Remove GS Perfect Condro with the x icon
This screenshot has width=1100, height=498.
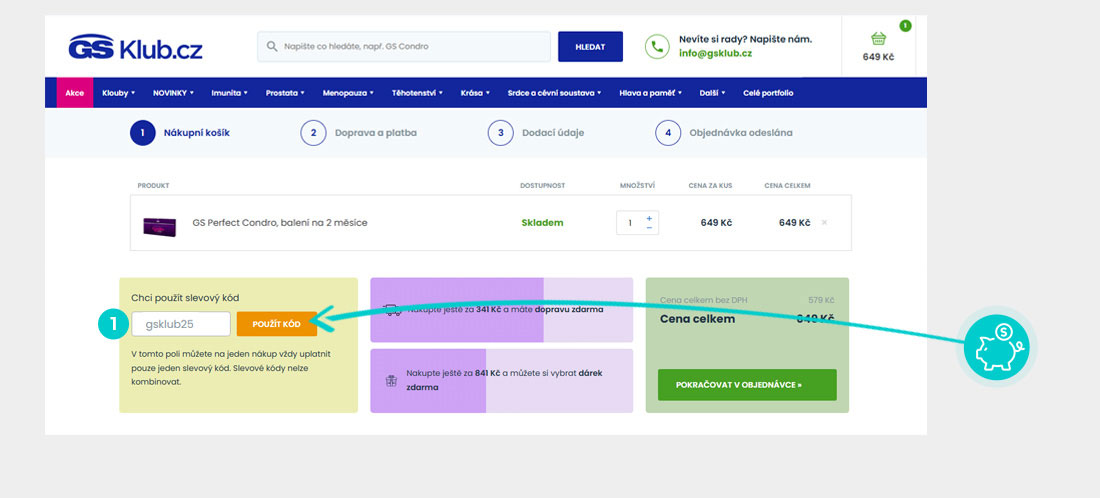click(824, 222)
